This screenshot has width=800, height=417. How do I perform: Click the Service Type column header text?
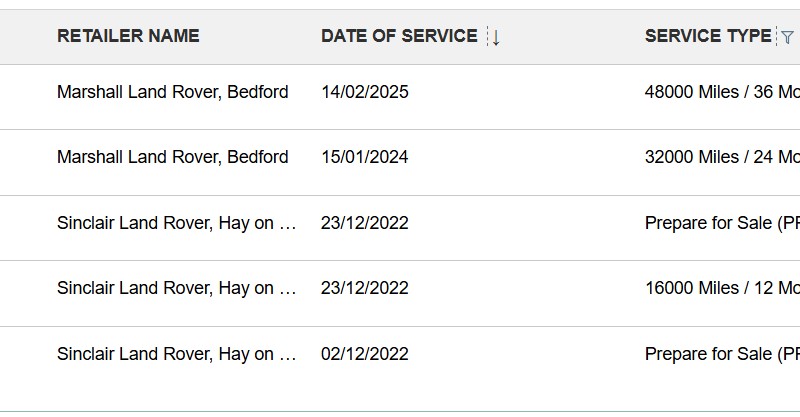click(x=708, y=36)
